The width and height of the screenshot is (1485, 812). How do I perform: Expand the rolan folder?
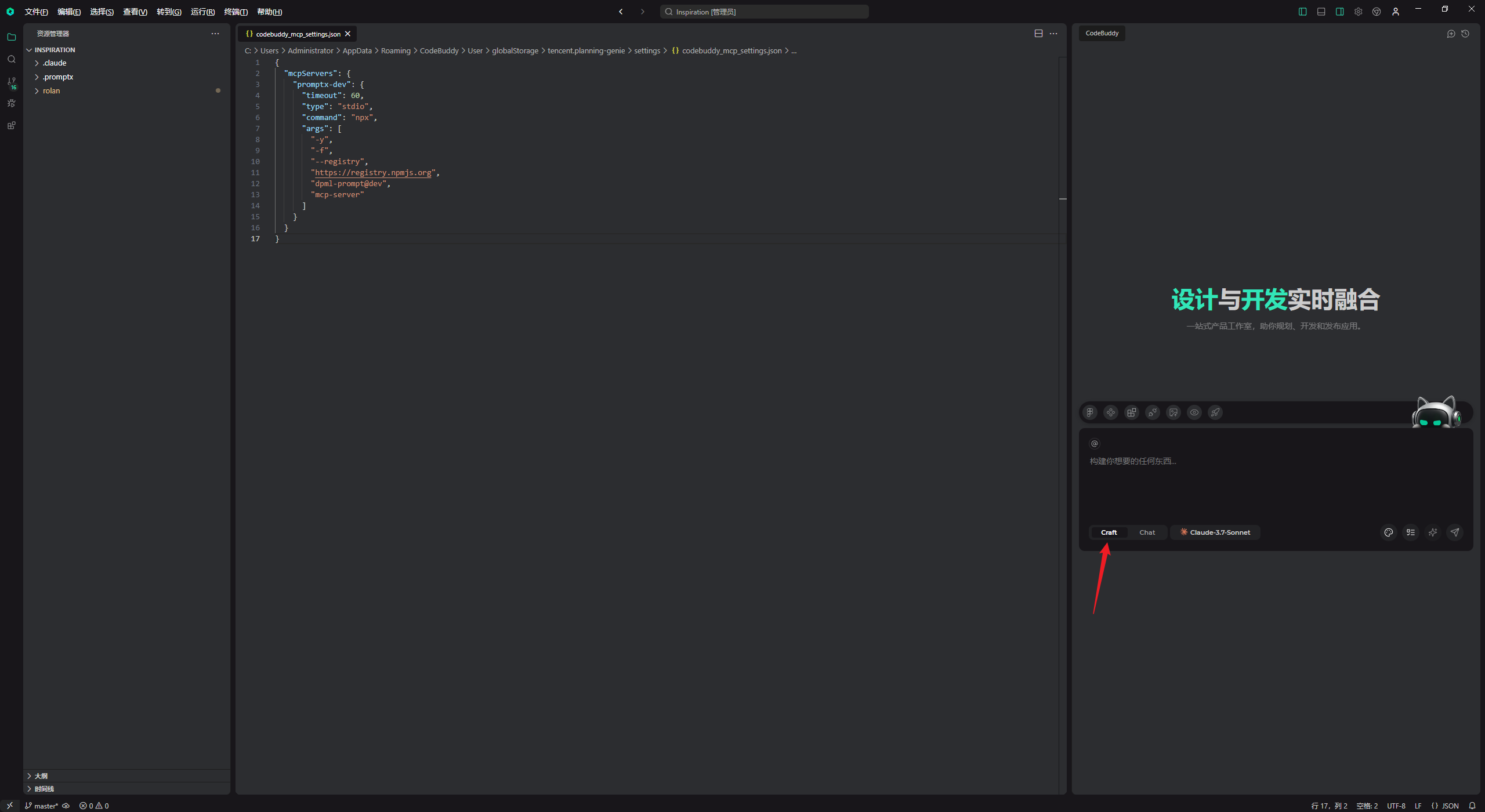click(x=51, y=90)
